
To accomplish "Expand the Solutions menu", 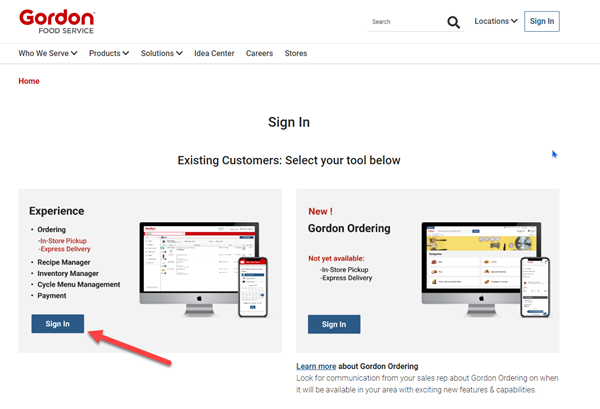I will 161,53.
